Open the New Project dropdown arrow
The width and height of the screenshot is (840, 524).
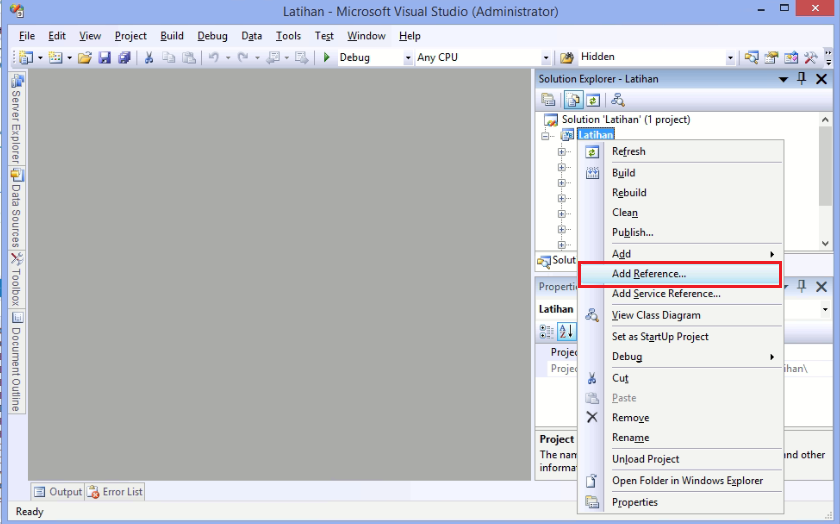click(x=40, y=57)
